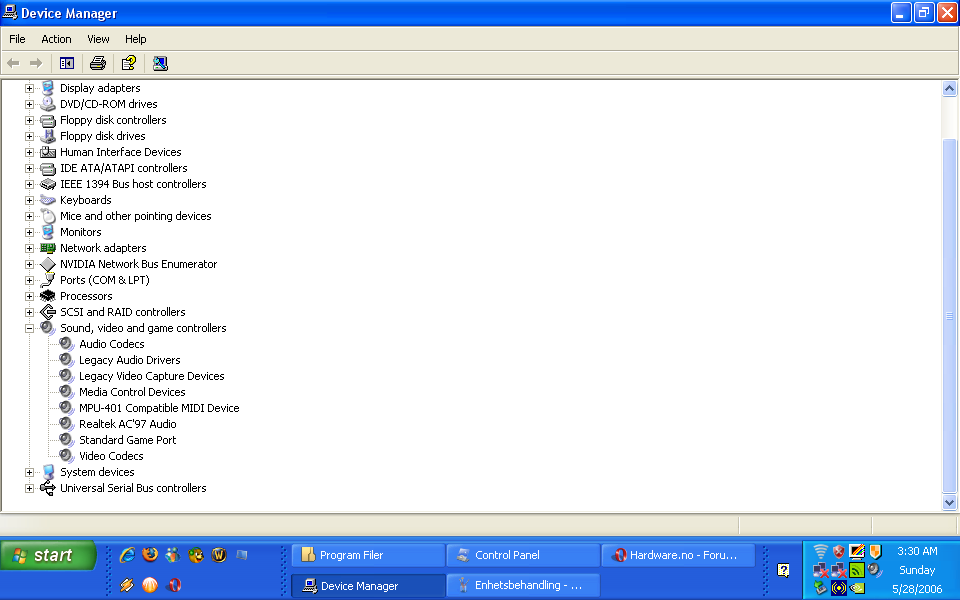
Task: Launch Firefox from quick launch bar
Action: (150, 555)
